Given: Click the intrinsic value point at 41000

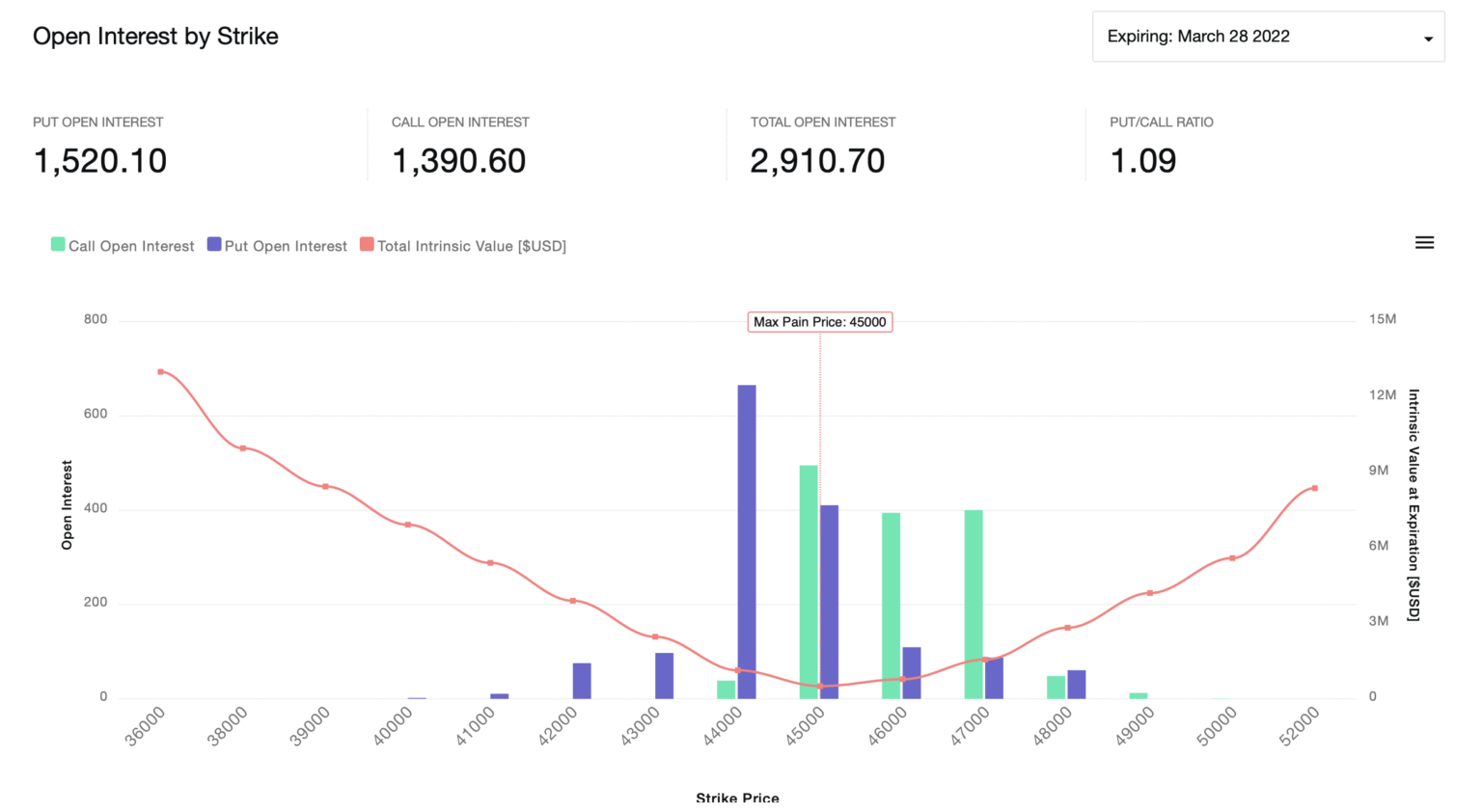Looking at the screenshot, I should [490, 563].
